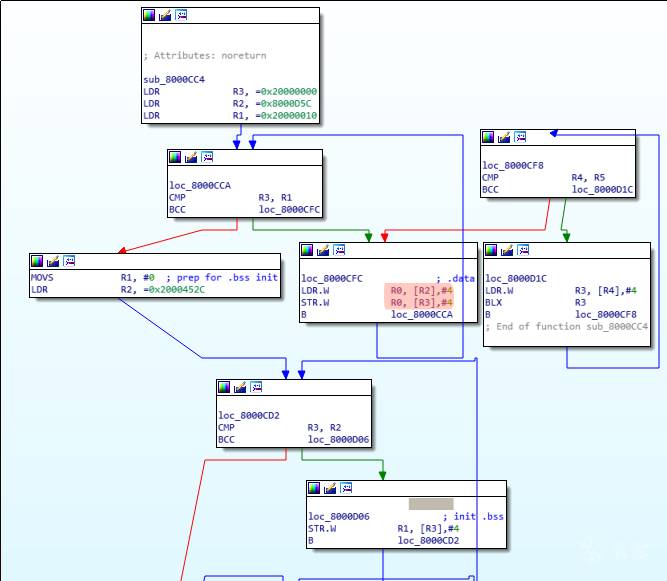667x581 pixels.
Task: Click the edit pencil icon in the loc_8000CCA block
Action: 191,157
